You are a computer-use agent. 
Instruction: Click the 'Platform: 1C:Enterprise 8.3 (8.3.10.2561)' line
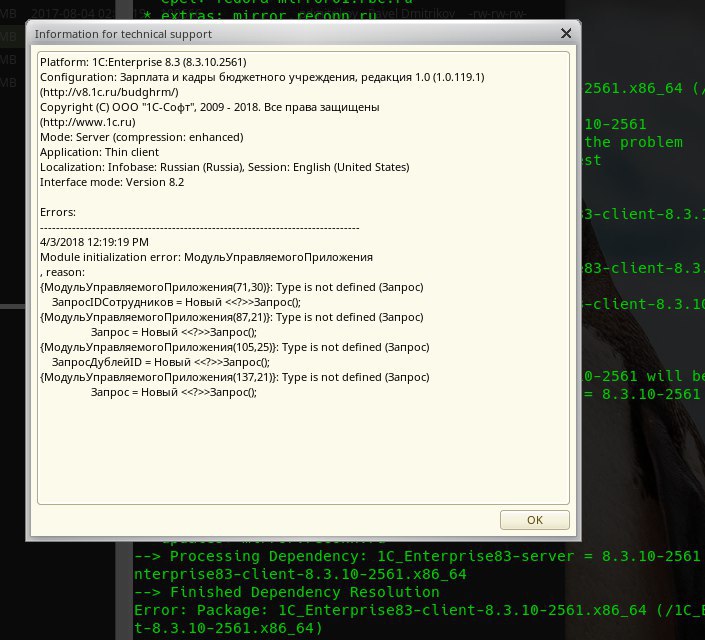[x=143, y=62]
